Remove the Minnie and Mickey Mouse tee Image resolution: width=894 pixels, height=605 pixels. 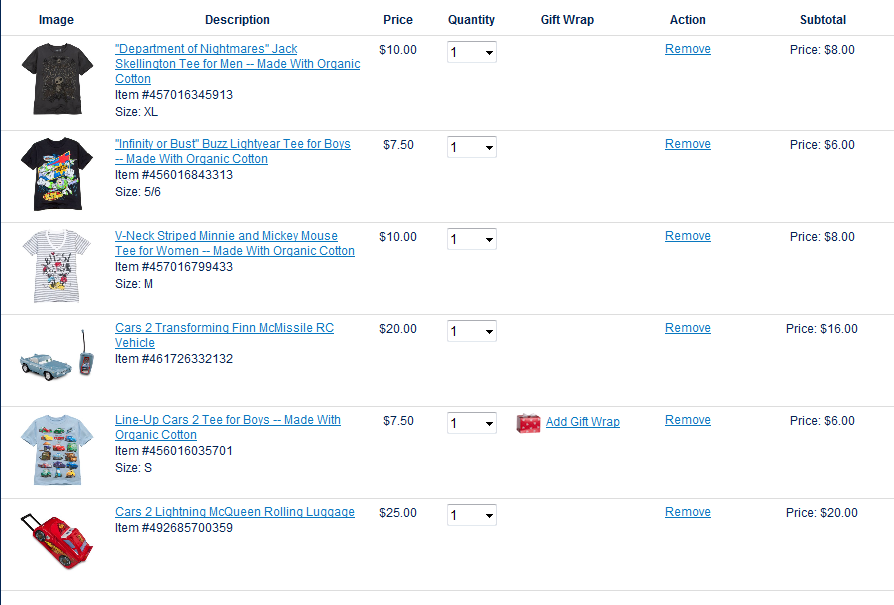coord(688,236)
